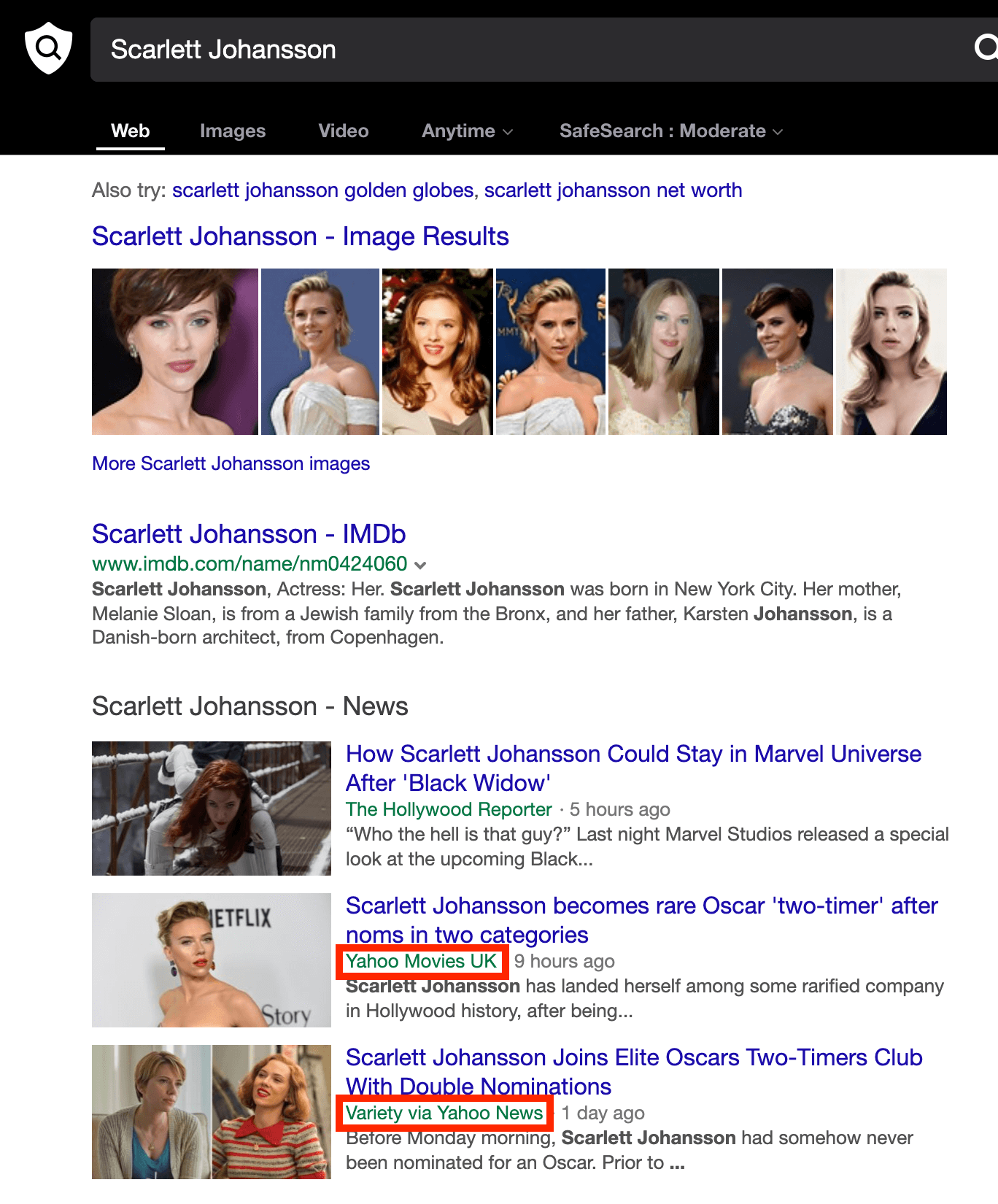Click the 'Scarlett Johansson - News' section heading
998x1204 pixels.
tap(250, 706)
